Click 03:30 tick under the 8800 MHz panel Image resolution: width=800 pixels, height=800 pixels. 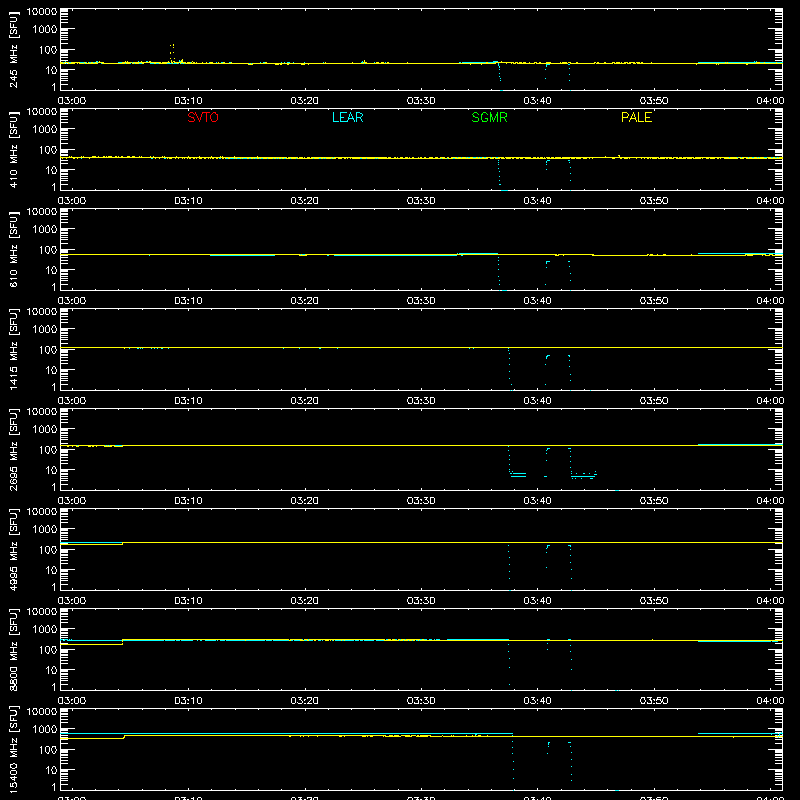[x=421, y=701]
